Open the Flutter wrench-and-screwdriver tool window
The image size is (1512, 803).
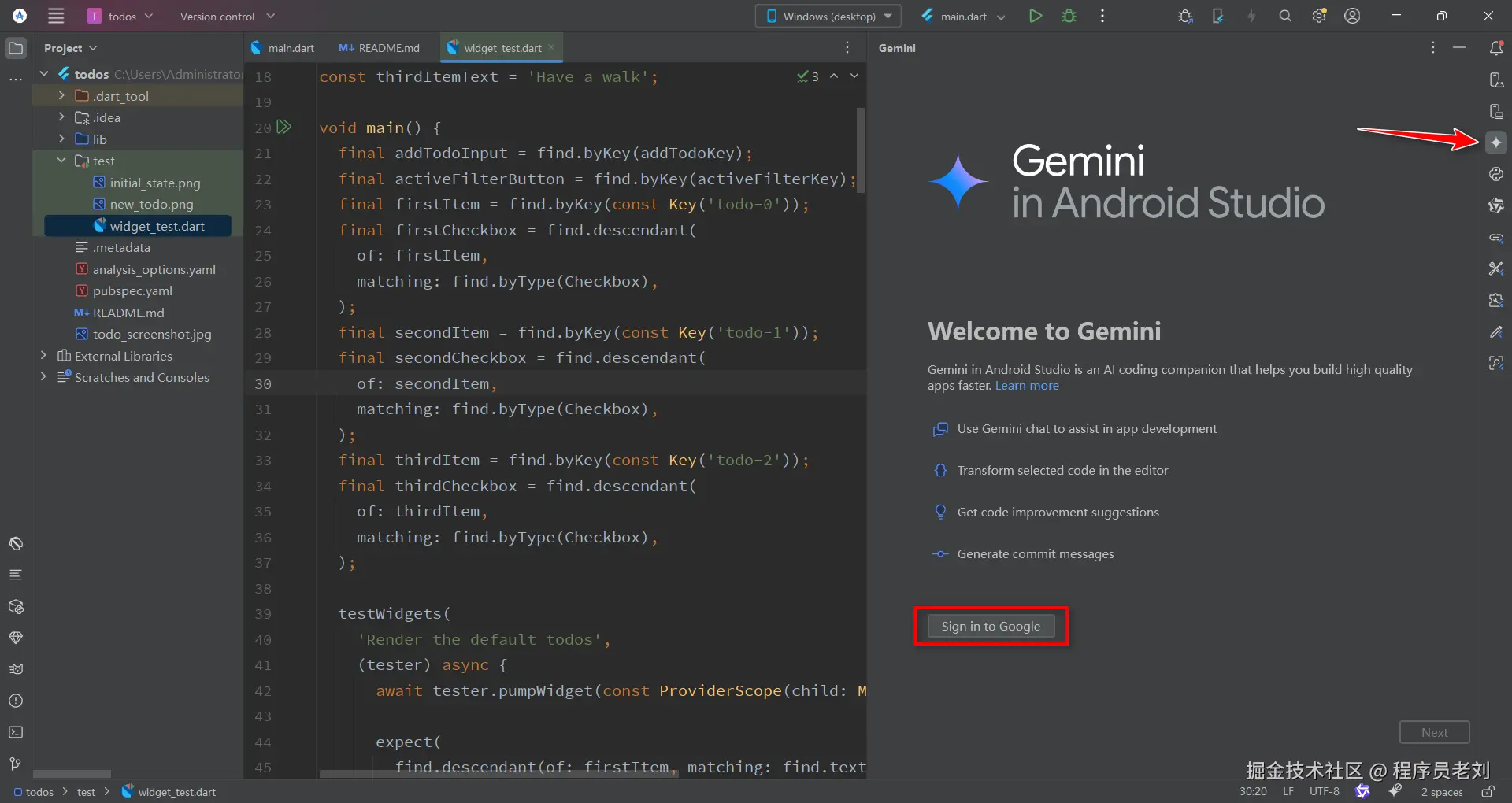[x=1496, y=268]
